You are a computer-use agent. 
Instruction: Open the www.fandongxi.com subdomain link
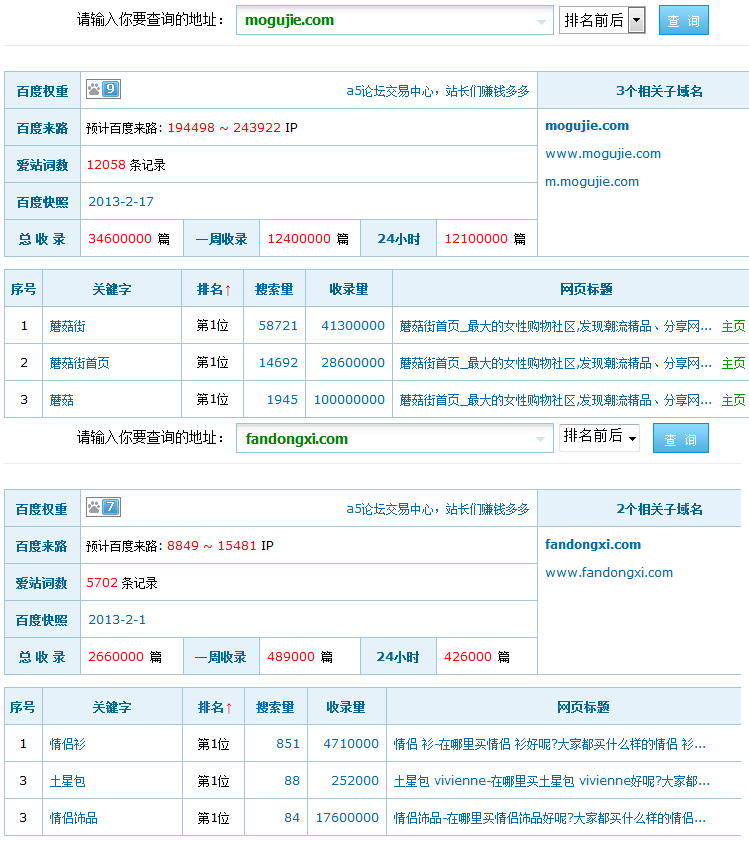pos(608,572)
